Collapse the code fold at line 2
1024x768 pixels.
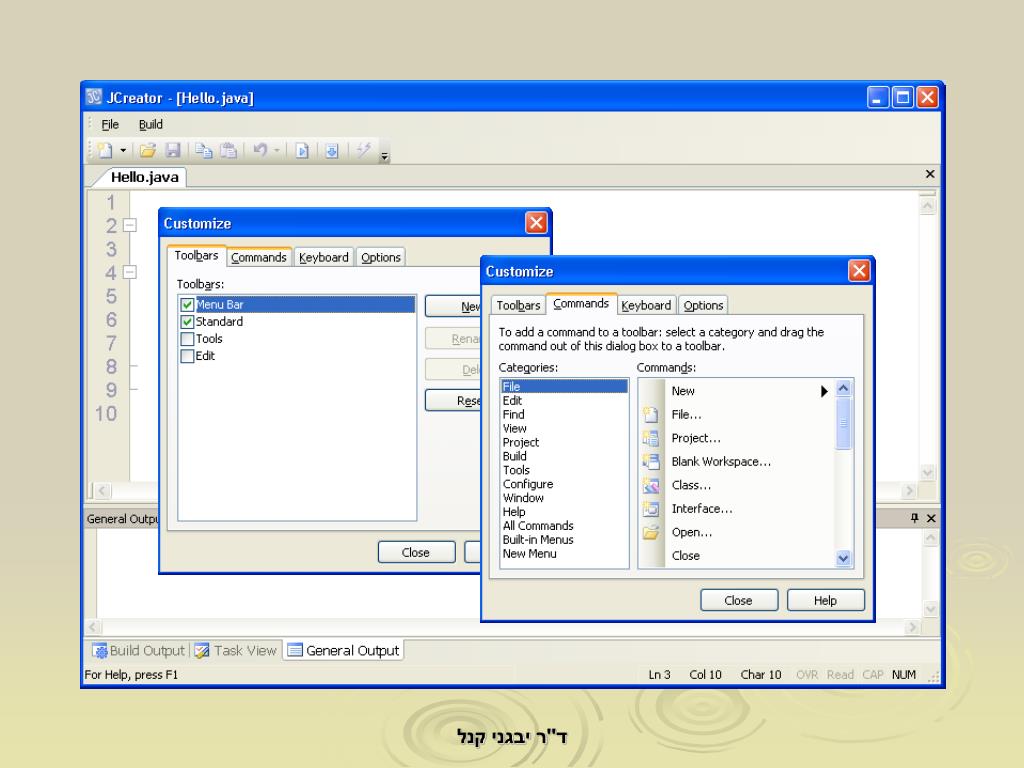[x=130, y=225]
